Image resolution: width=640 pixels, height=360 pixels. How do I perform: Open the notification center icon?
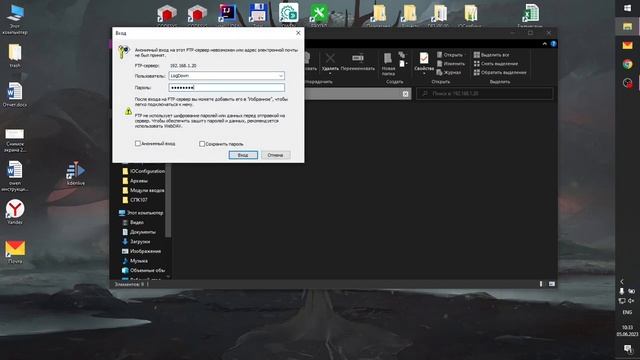(x=627, y=349)
